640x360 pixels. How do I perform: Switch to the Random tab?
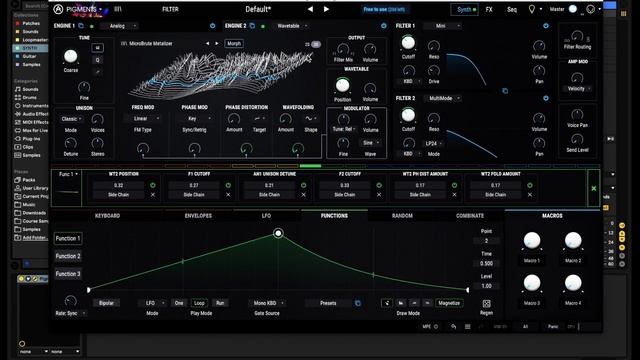pyautogui.click(x=402, y=216)
